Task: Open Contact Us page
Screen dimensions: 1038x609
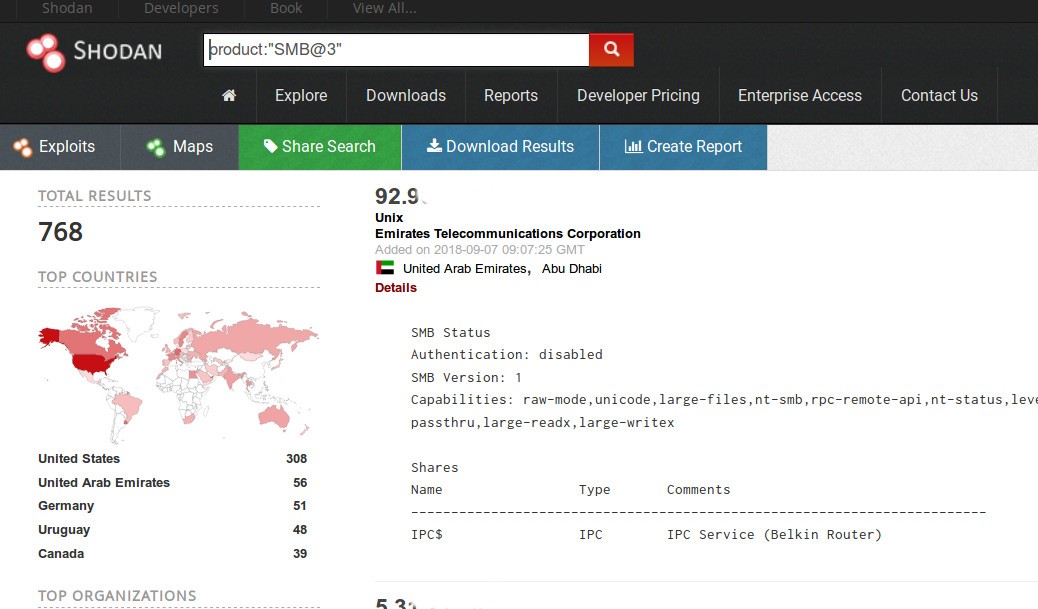Action: 939,95
